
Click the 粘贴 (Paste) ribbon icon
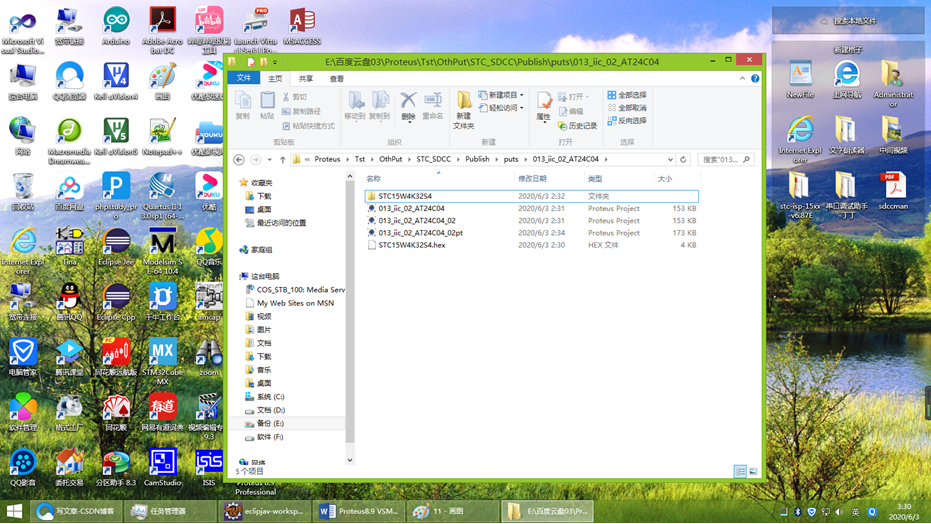coord(267,106)
